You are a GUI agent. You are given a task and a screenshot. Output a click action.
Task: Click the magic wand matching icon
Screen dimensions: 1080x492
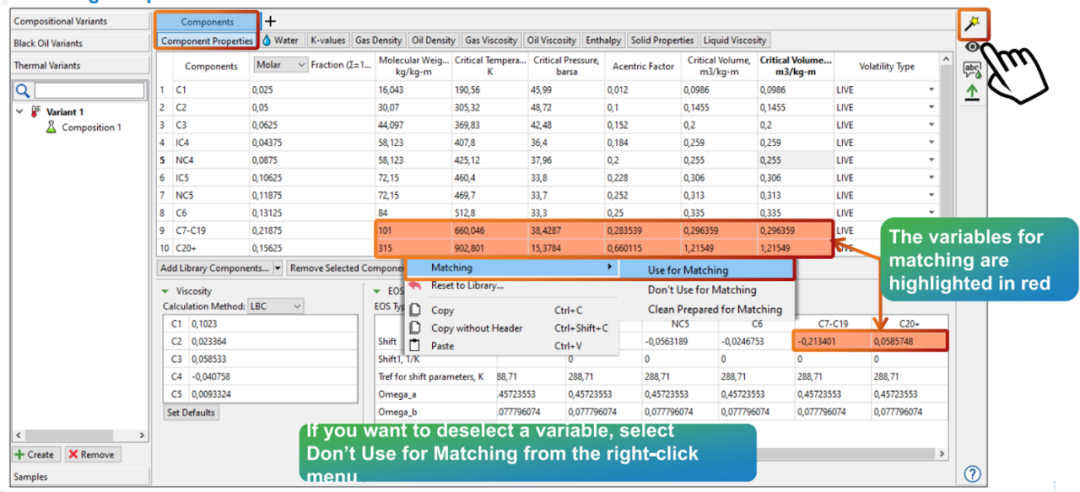[972, 25]
